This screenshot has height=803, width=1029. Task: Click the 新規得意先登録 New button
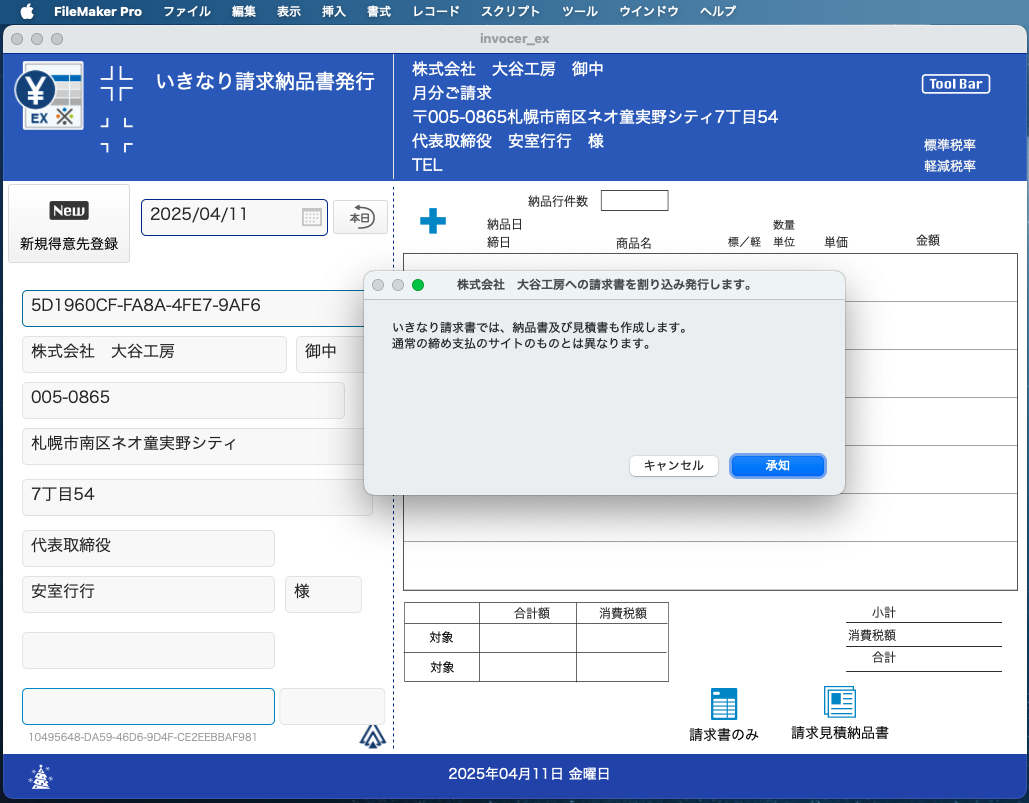tap(69, 224)
